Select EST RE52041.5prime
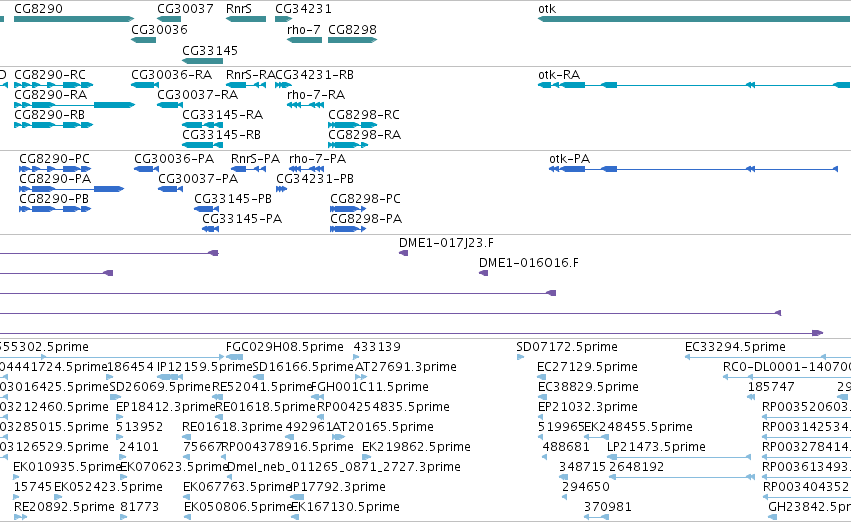The width and height of the screenshot is (851, 522). 262,387
